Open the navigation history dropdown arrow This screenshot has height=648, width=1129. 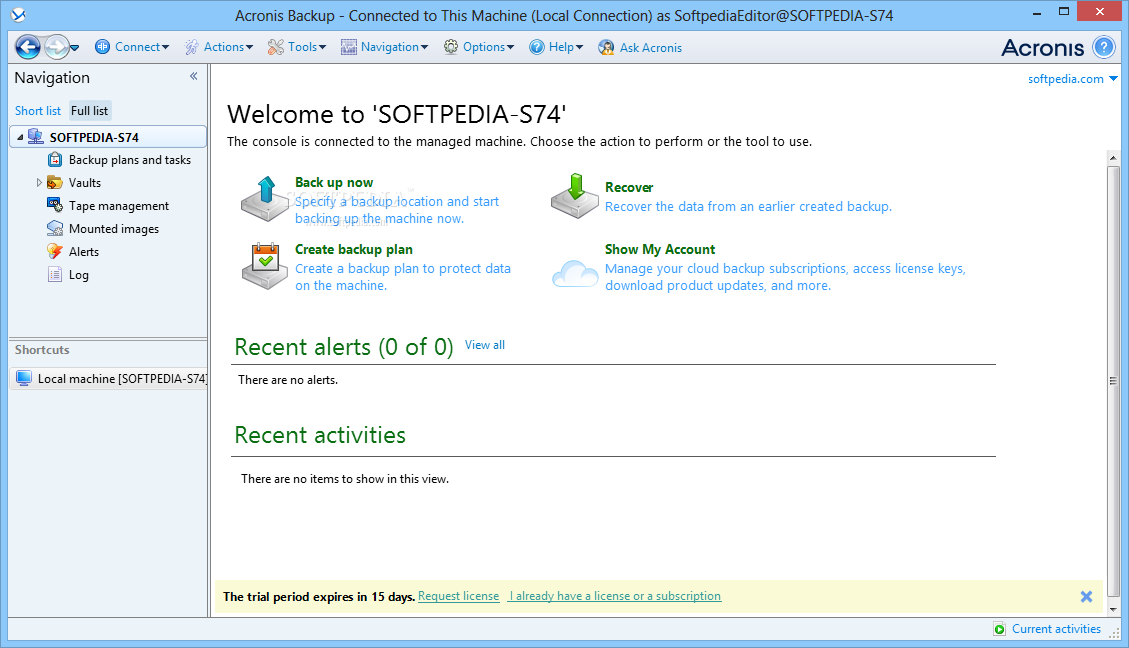75,48
